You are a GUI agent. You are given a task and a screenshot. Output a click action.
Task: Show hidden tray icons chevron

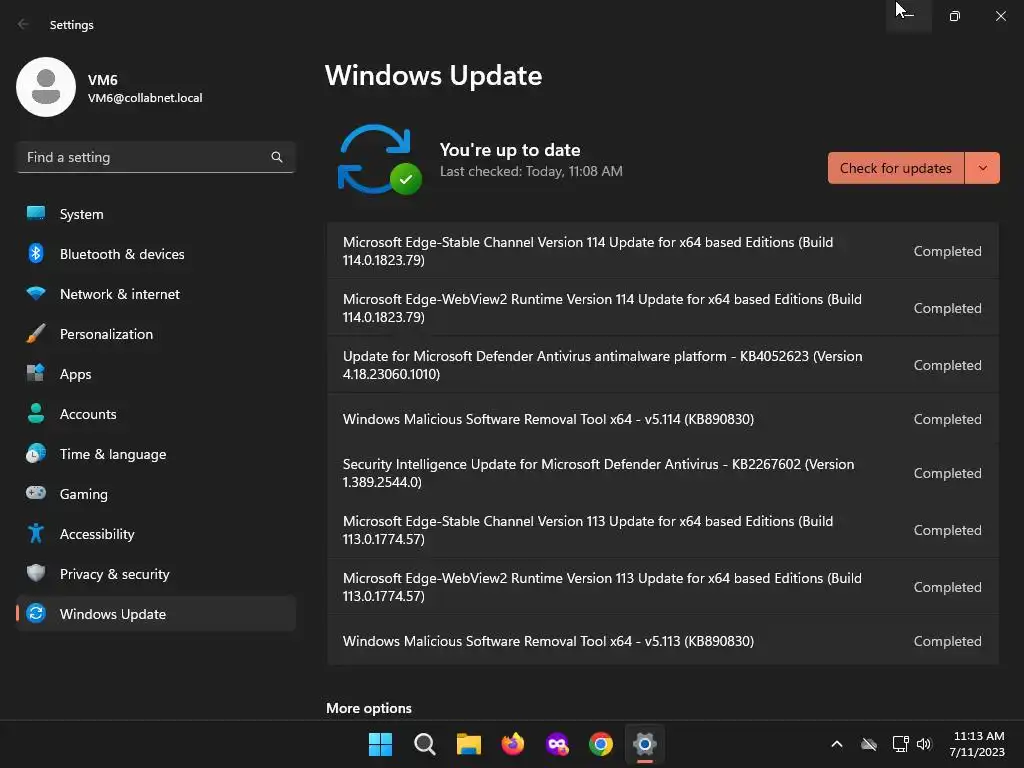coord(837,744)
